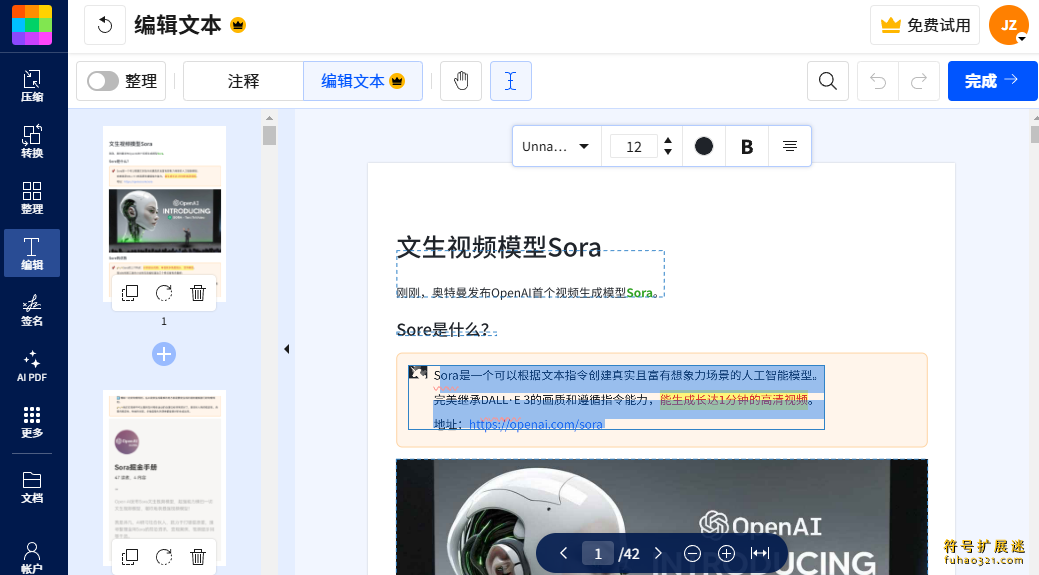1039x575 pixels.
Task: Click the 完成 button
Action: pos(992,81)
